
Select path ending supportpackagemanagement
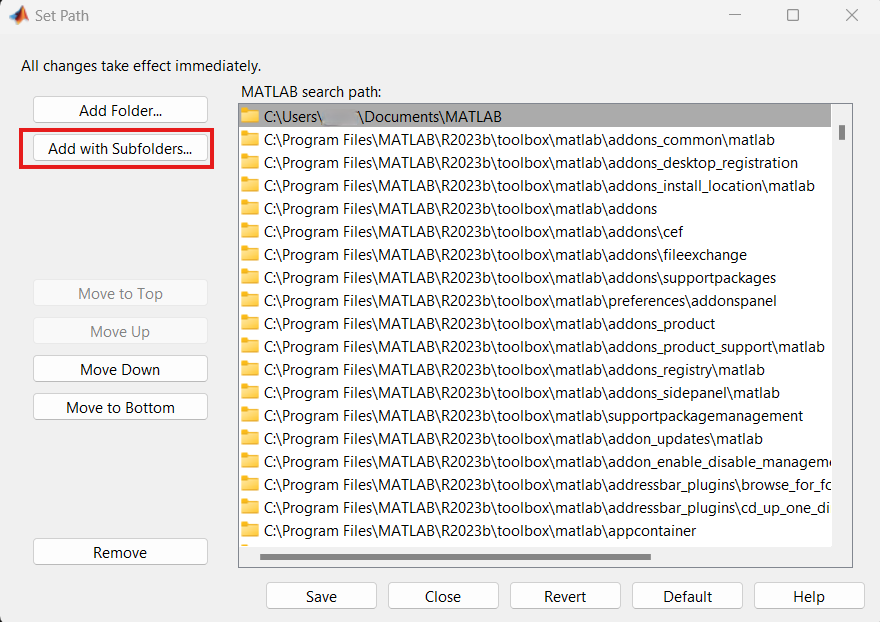[x=535, y=415]
